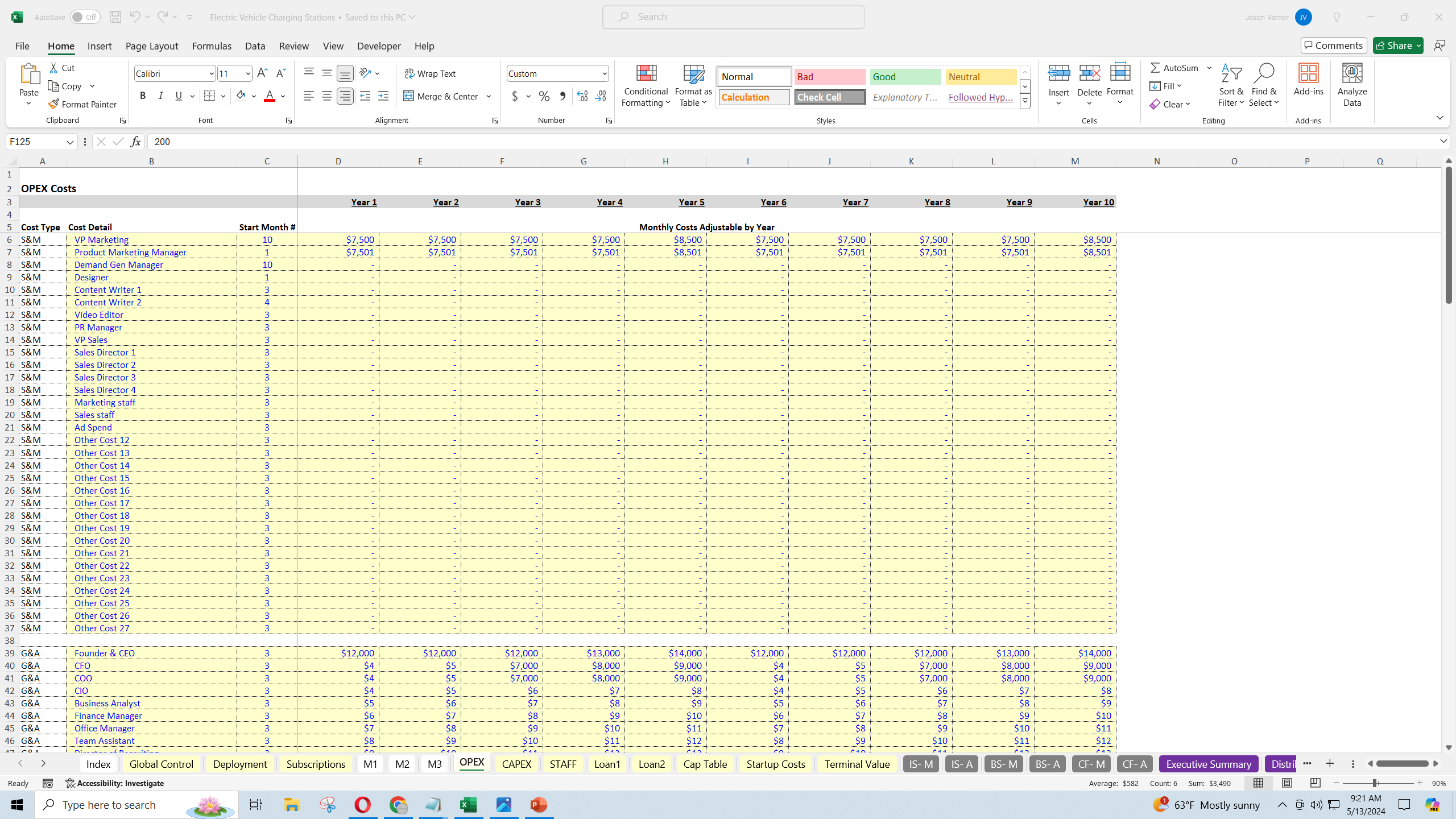Click Accessibility: Investigate in status bar
This screenshot has height=819, width=1456.
click(x=114, y=783)
